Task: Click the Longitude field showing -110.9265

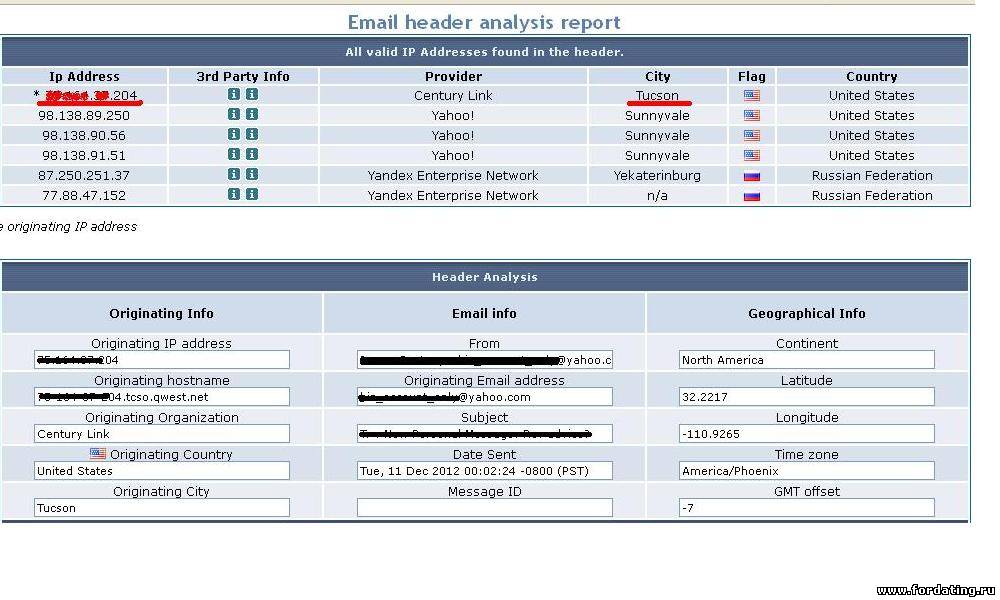Action: click(806, 434)
